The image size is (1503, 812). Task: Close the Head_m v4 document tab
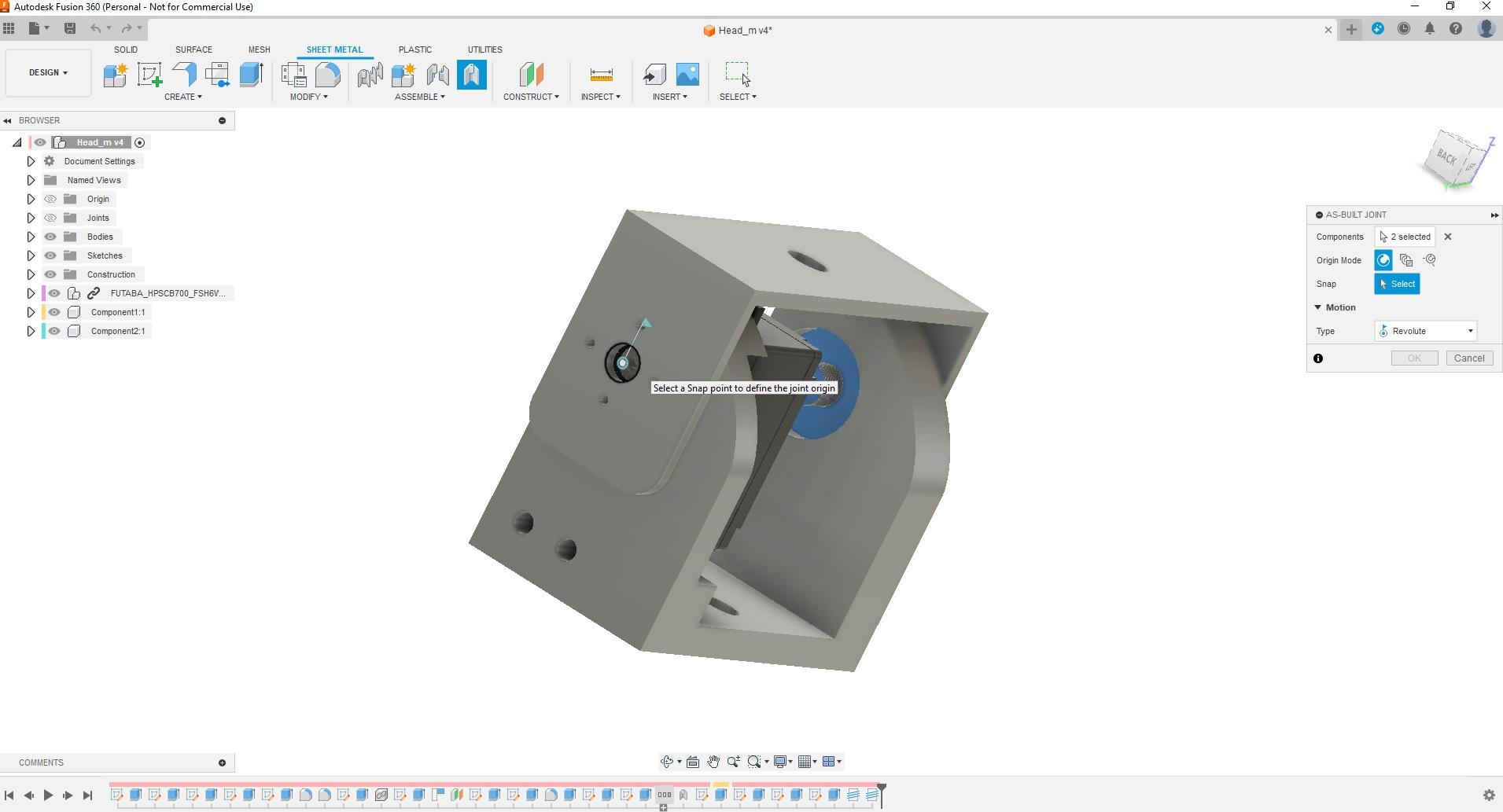click(1328, 30)
